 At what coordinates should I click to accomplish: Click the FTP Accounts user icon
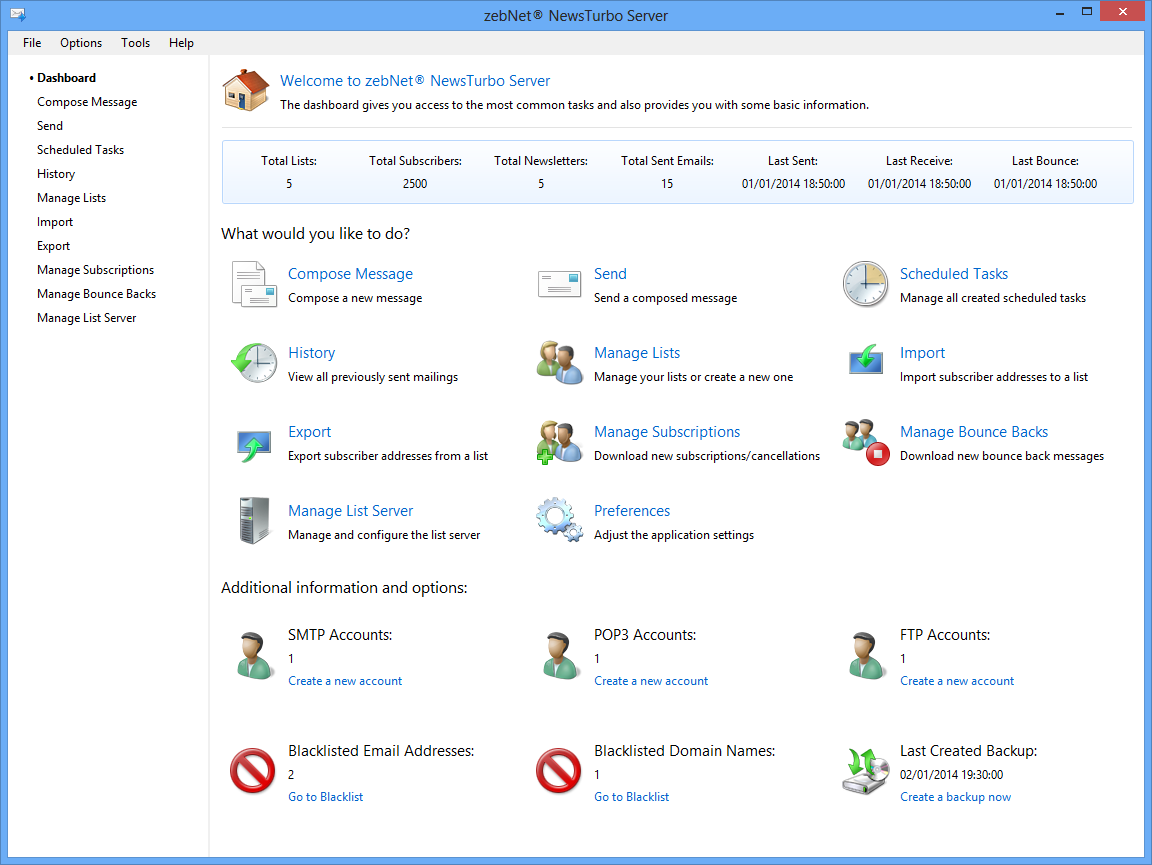(x=867, y=656)
